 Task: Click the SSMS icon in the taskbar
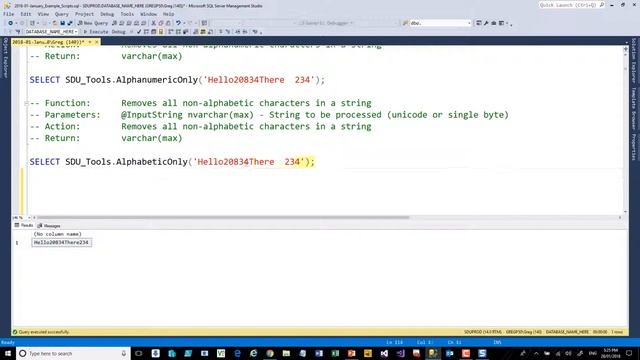click(x=433, y=353)
